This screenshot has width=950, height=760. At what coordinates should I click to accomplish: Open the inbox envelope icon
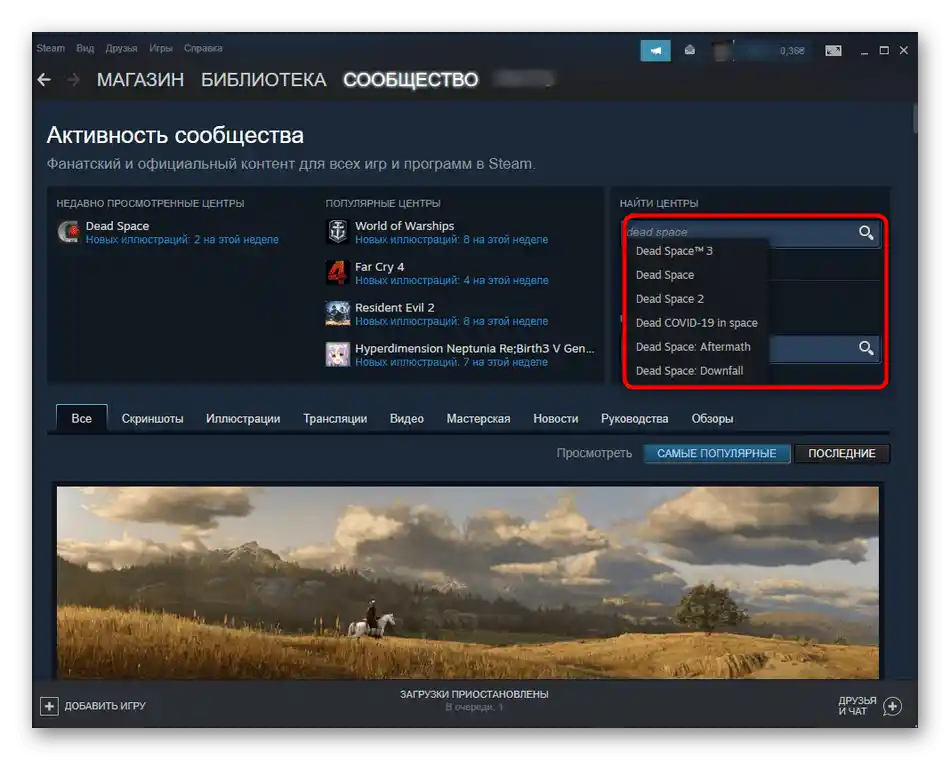click(x=689, y=50)
